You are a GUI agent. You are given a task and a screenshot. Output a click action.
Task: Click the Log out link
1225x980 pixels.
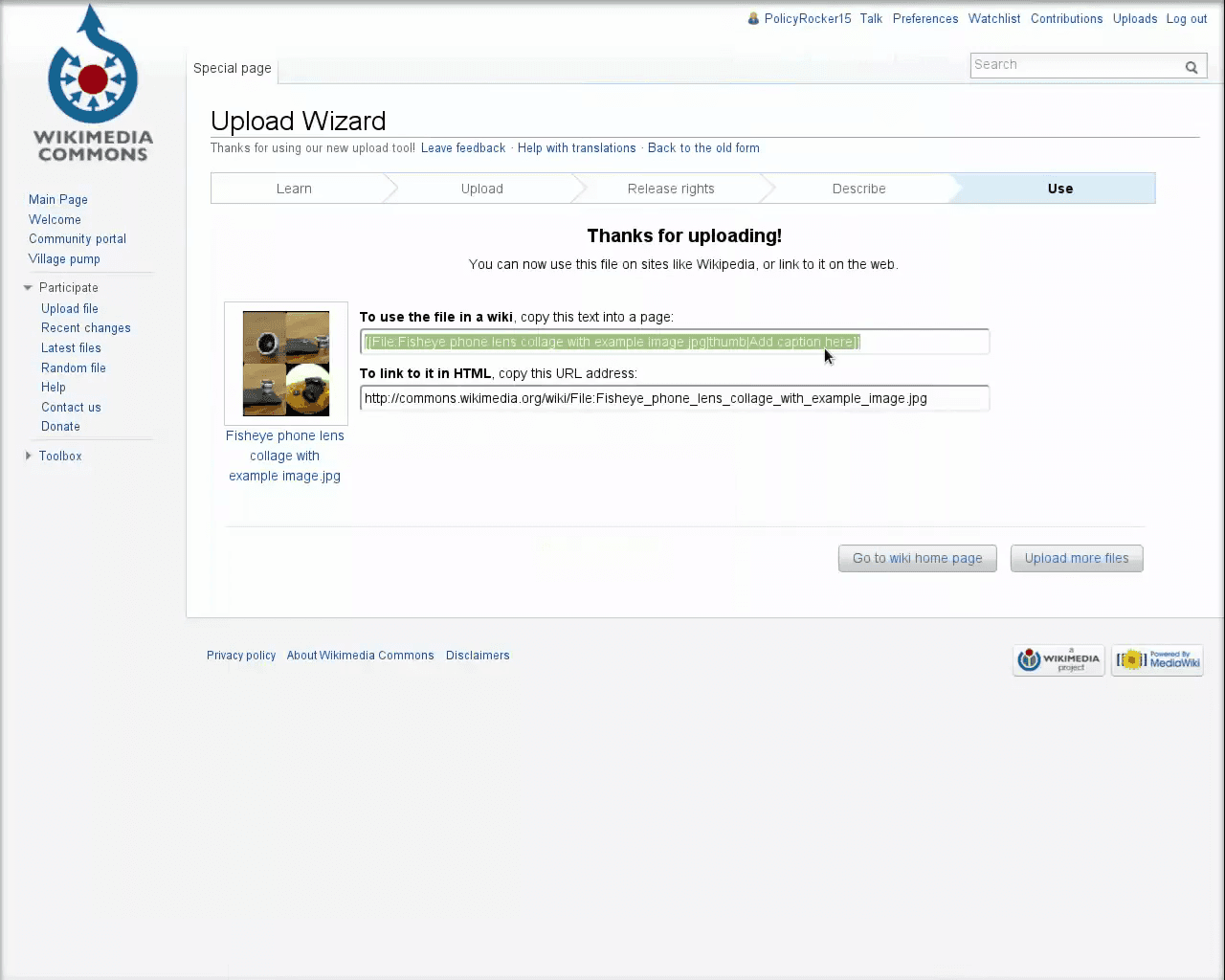[1187, 18]
